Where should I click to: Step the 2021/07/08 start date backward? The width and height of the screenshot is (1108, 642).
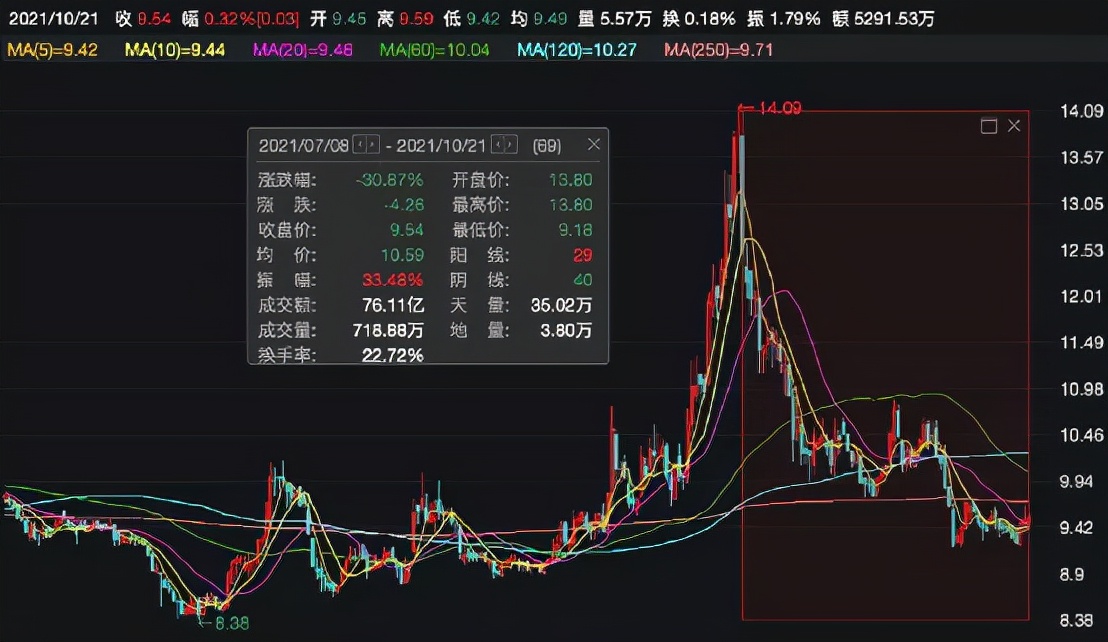click(360, 146)
